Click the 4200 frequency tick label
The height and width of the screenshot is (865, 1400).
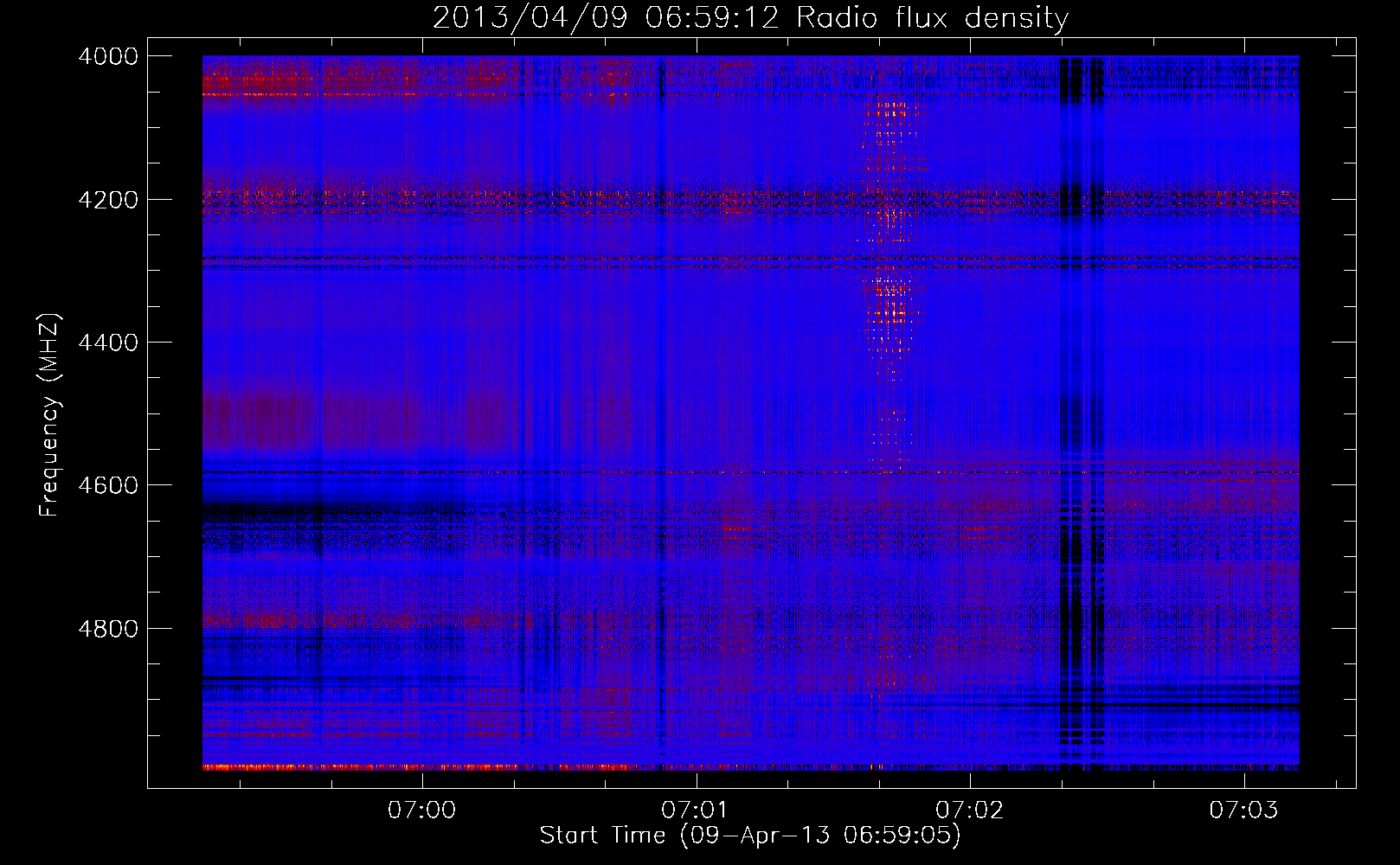point(108,200)
